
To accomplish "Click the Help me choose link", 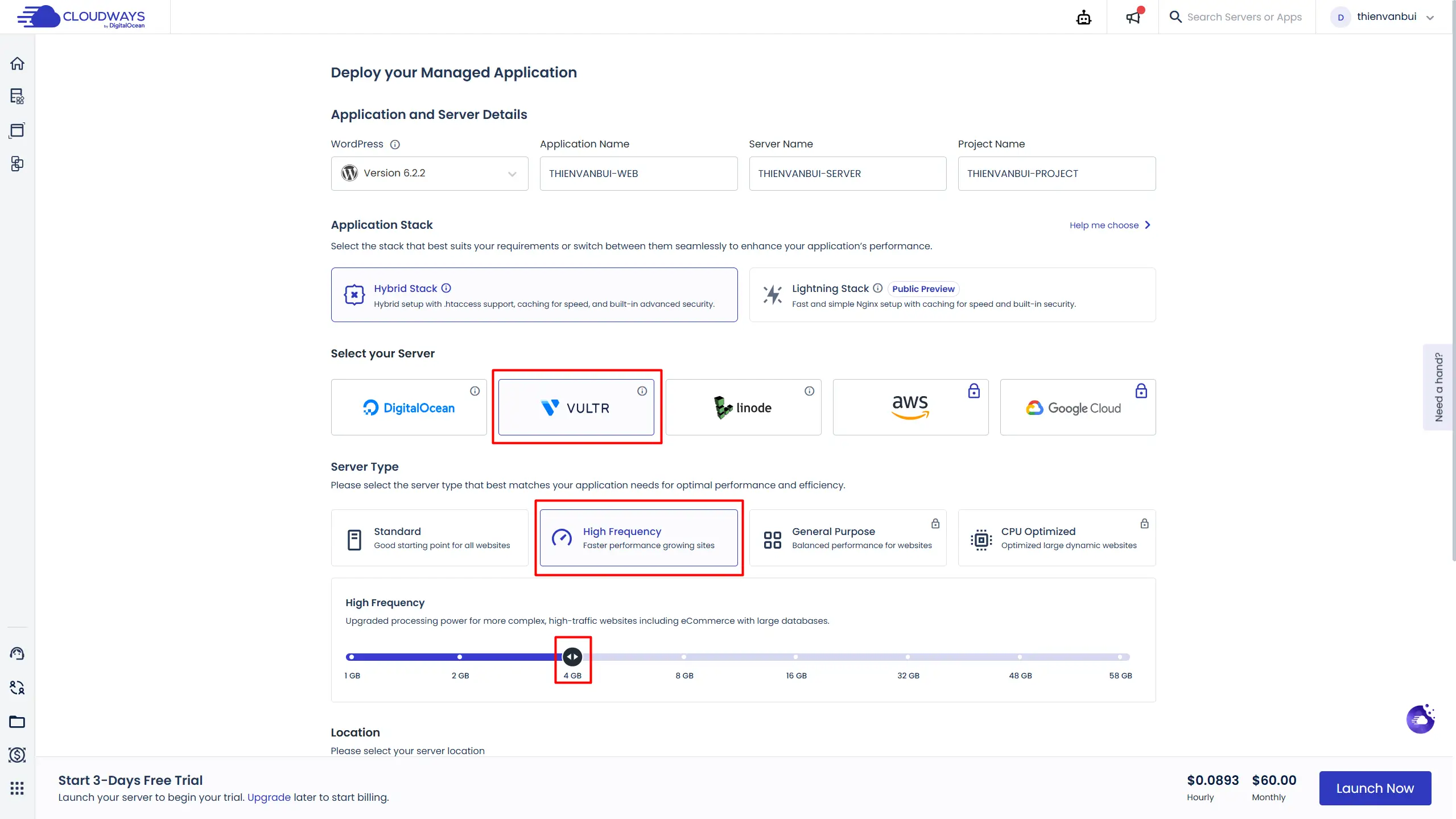I will (1109, 225).
